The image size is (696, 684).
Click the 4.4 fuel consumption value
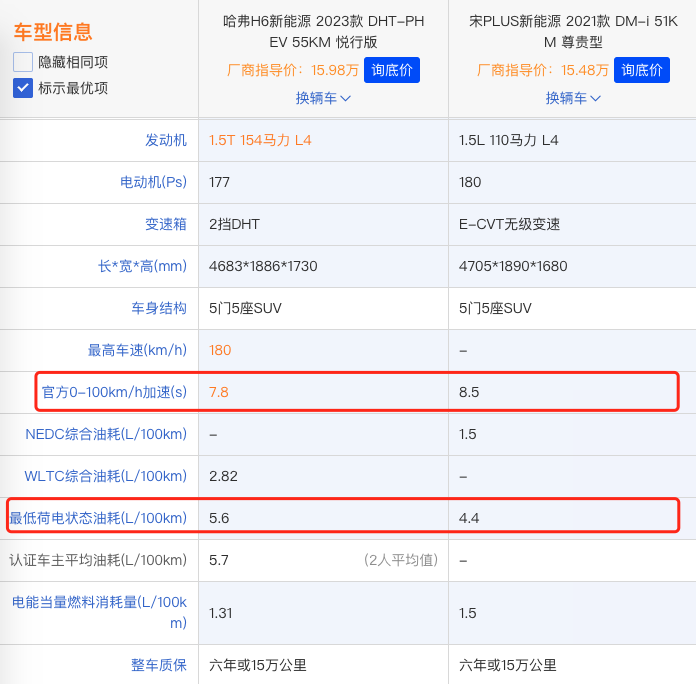click(469, 518)
